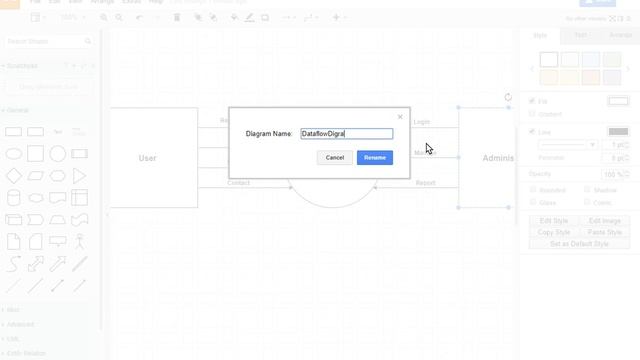Select the hexagon shape in the General palette
The width and height of the screenshot is (640, 360).
click(x=58, y=176)
